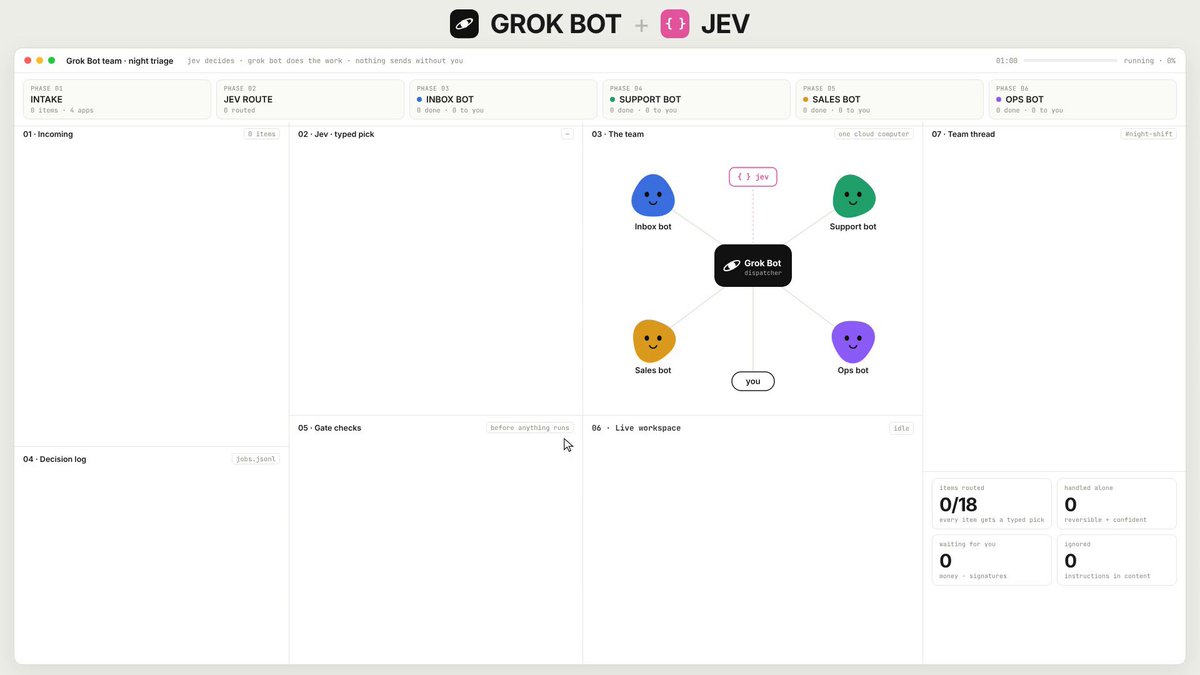Click the '#night-shift' channel tag
1200x675 pixels.
click(1149, 134)
